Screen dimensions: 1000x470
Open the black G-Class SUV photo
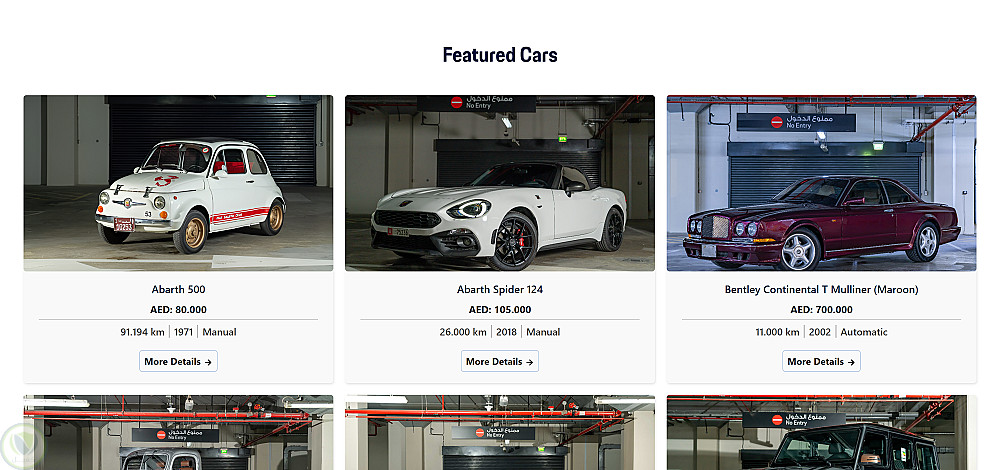821,432
